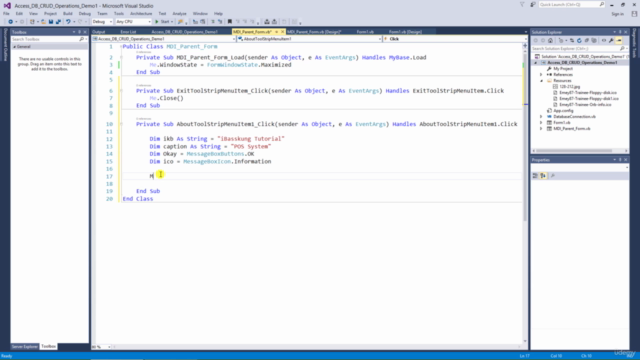Click the feedback icon near Quick Launch
The image size is (640, 360).
(x=533, y=4)
